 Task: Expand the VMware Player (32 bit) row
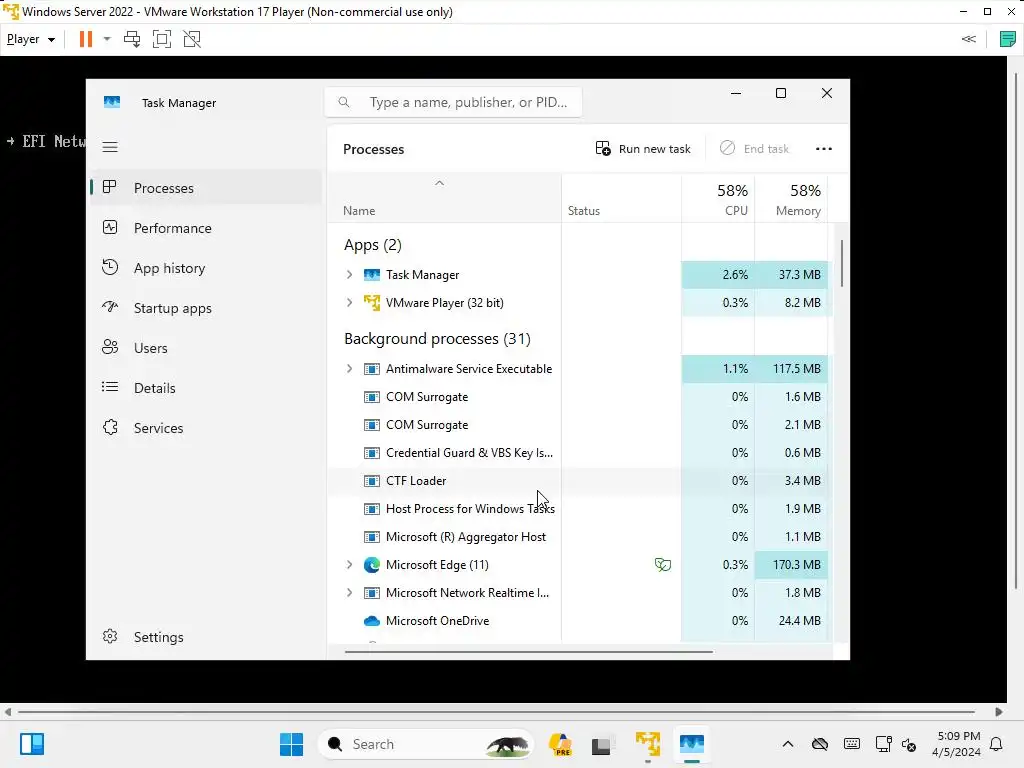tap(349, 303)
